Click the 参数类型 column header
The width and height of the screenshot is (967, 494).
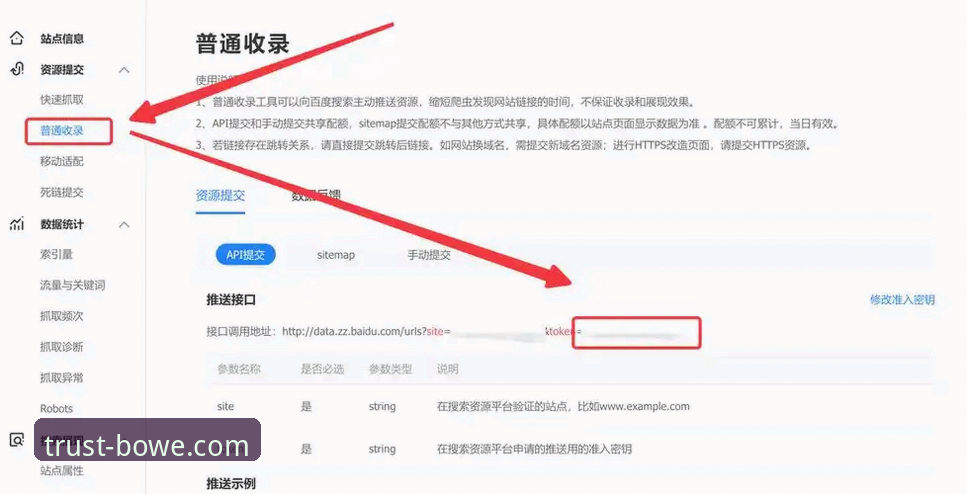(390, 369)
